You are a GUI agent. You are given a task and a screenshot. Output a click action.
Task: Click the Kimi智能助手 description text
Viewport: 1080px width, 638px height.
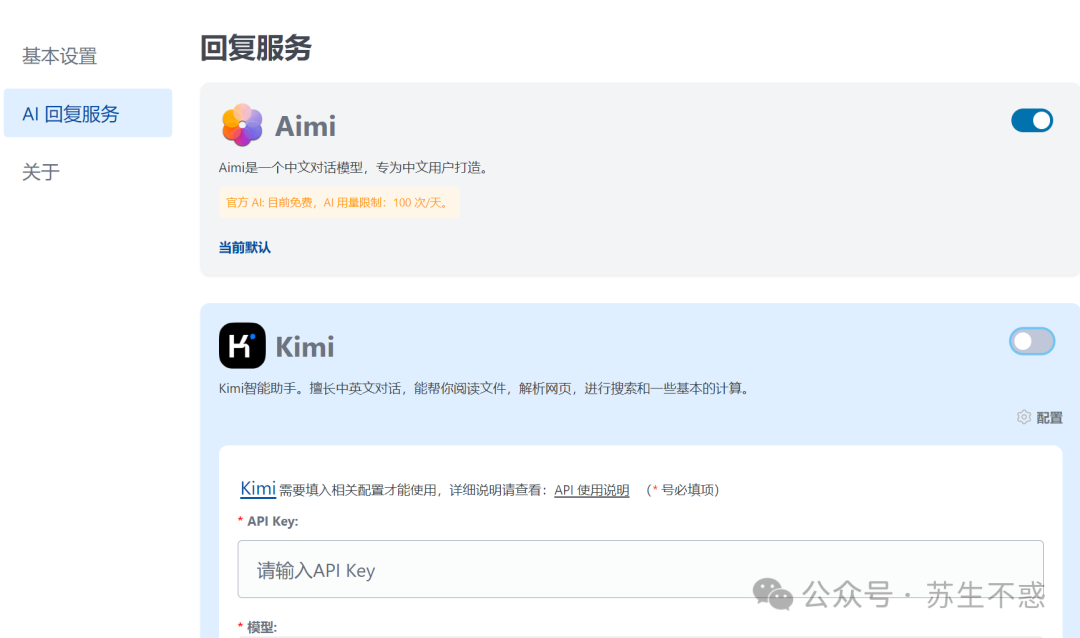click(484, 389)
